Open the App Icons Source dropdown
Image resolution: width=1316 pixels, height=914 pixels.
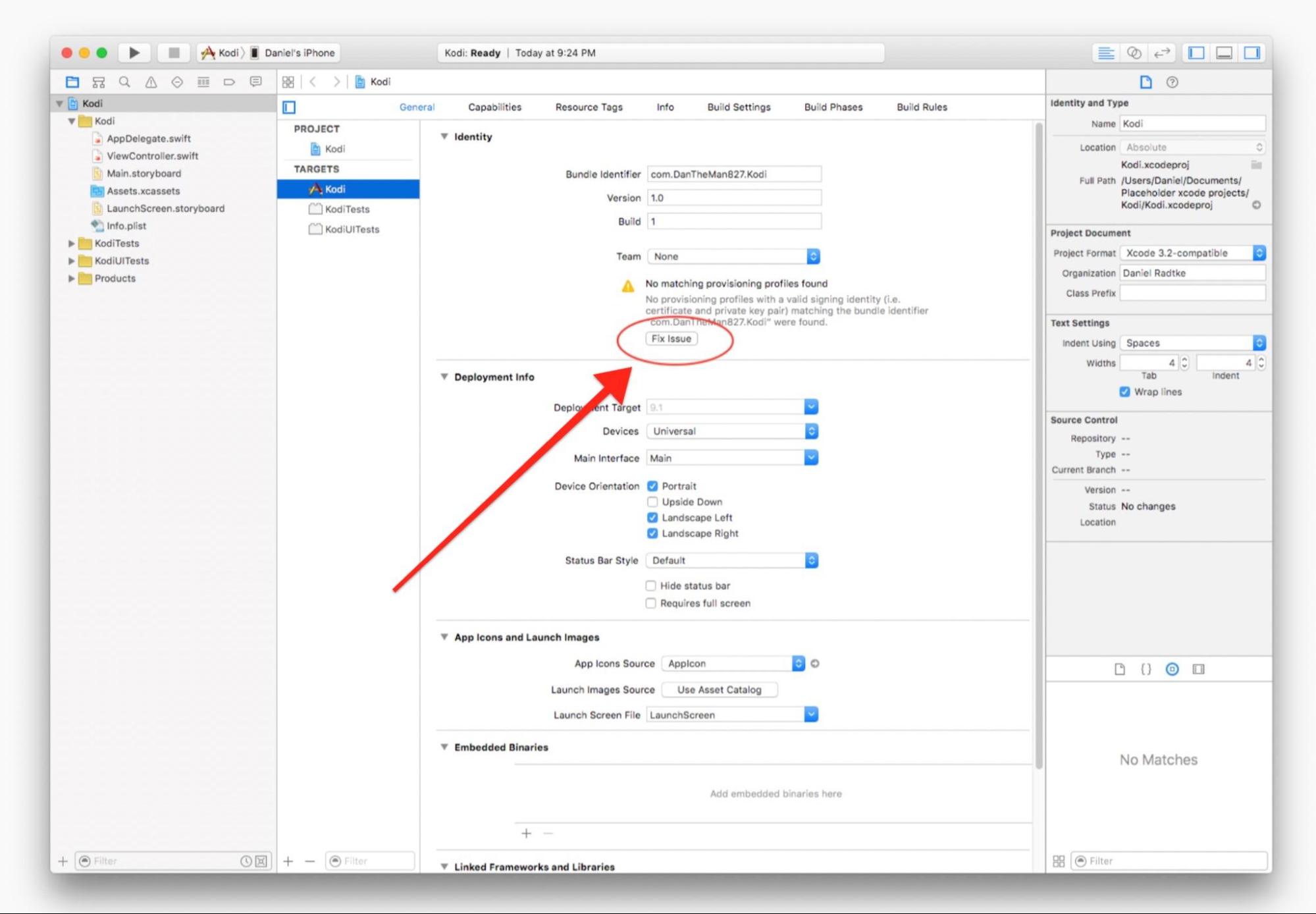pyautogui.click(x=733, y=664)
